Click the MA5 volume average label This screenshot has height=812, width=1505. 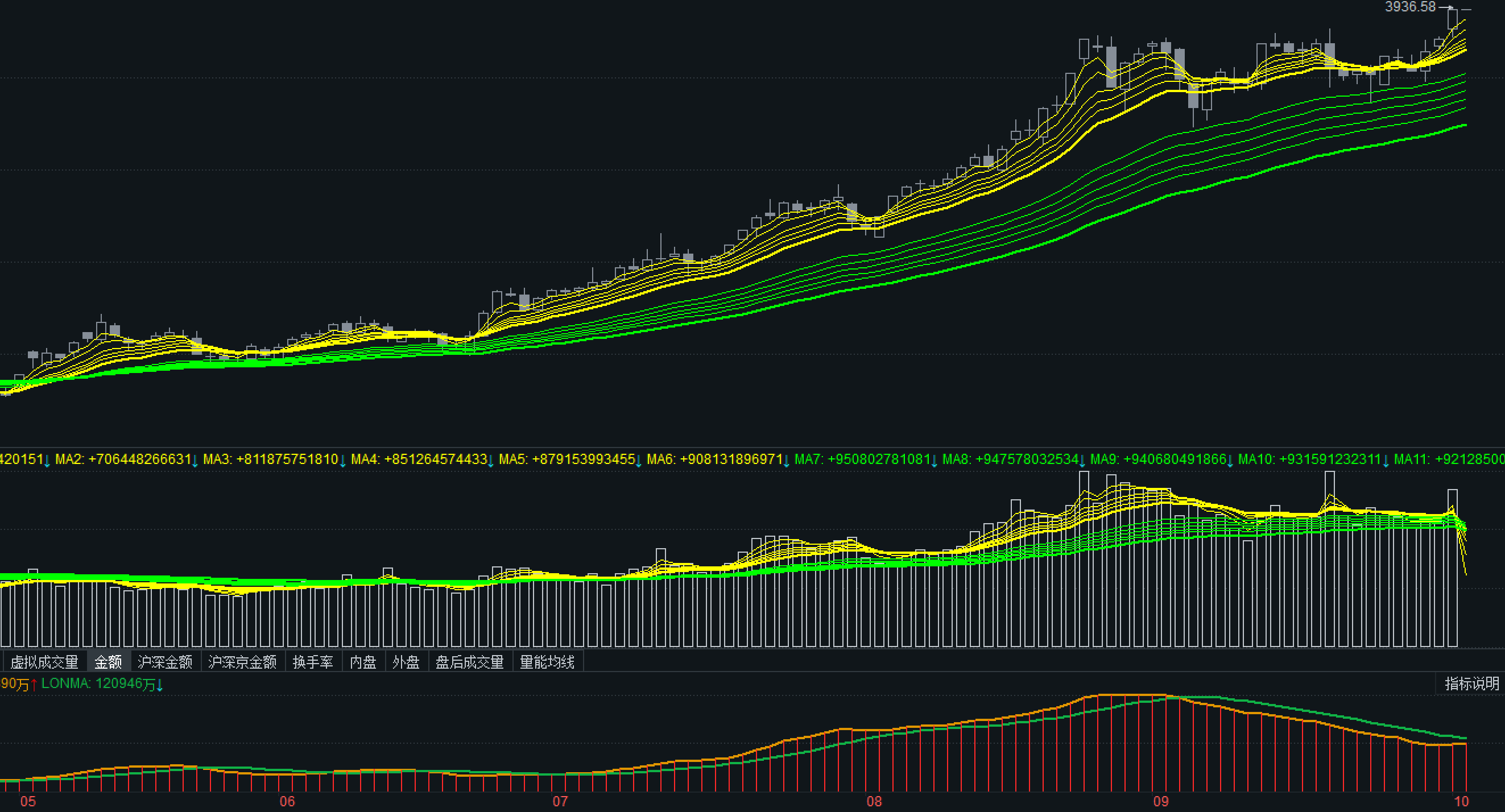click(x=567, y=459)
